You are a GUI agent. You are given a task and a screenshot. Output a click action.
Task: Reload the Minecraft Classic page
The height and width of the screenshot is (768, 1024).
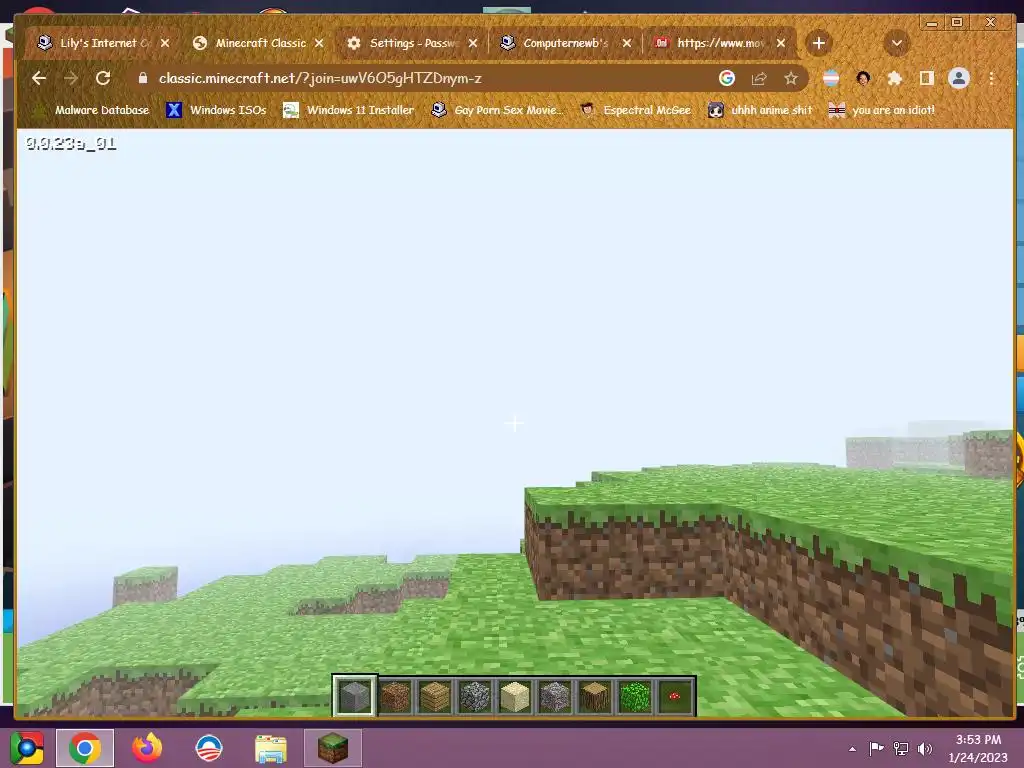(103, 78)
